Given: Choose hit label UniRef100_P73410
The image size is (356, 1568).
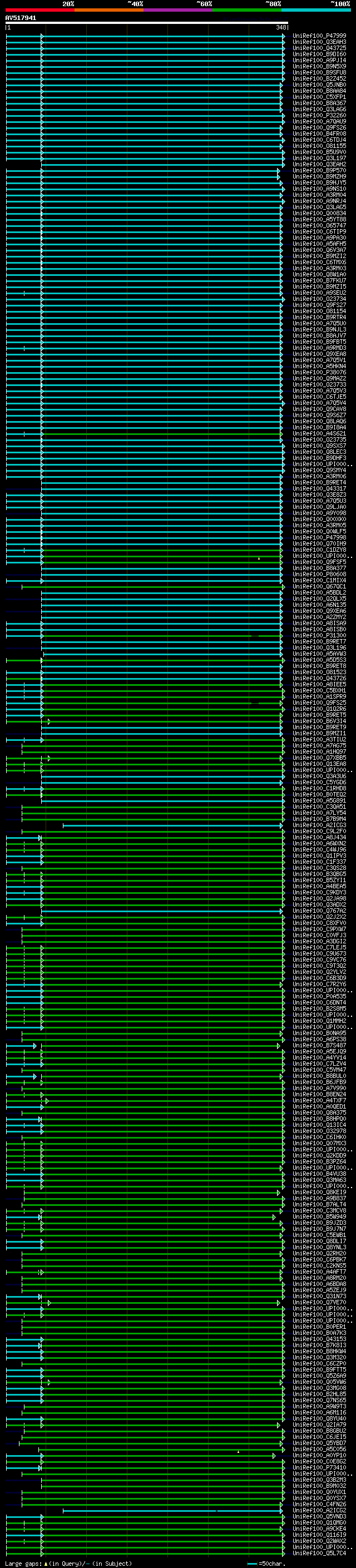Looking at the screenshot, I should 319,1467.
